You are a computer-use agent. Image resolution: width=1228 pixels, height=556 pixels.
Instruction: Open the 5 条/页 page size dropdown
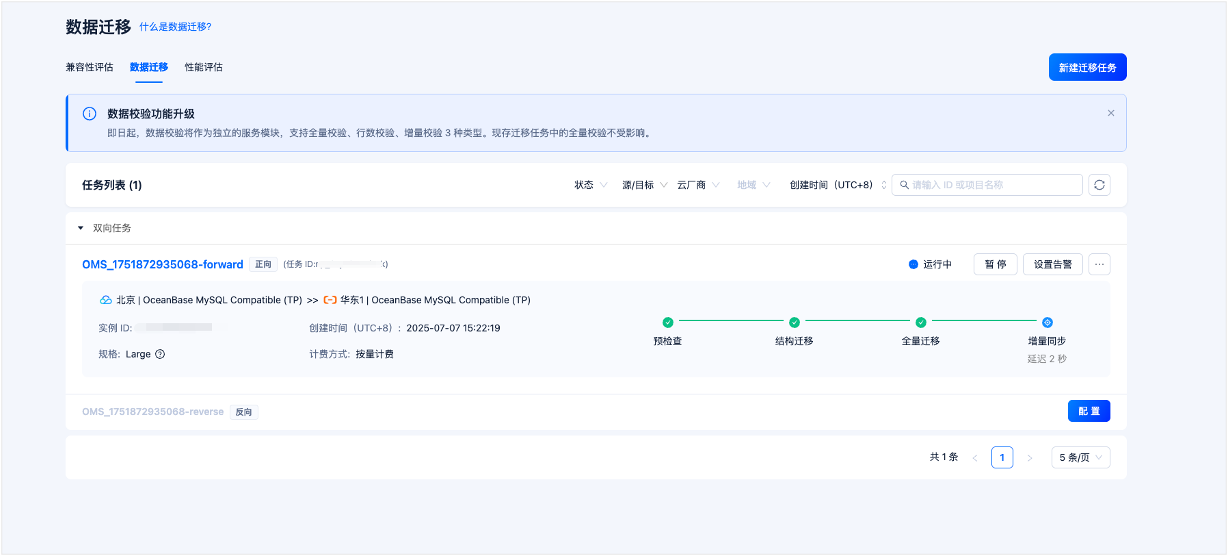point(1081,457)
